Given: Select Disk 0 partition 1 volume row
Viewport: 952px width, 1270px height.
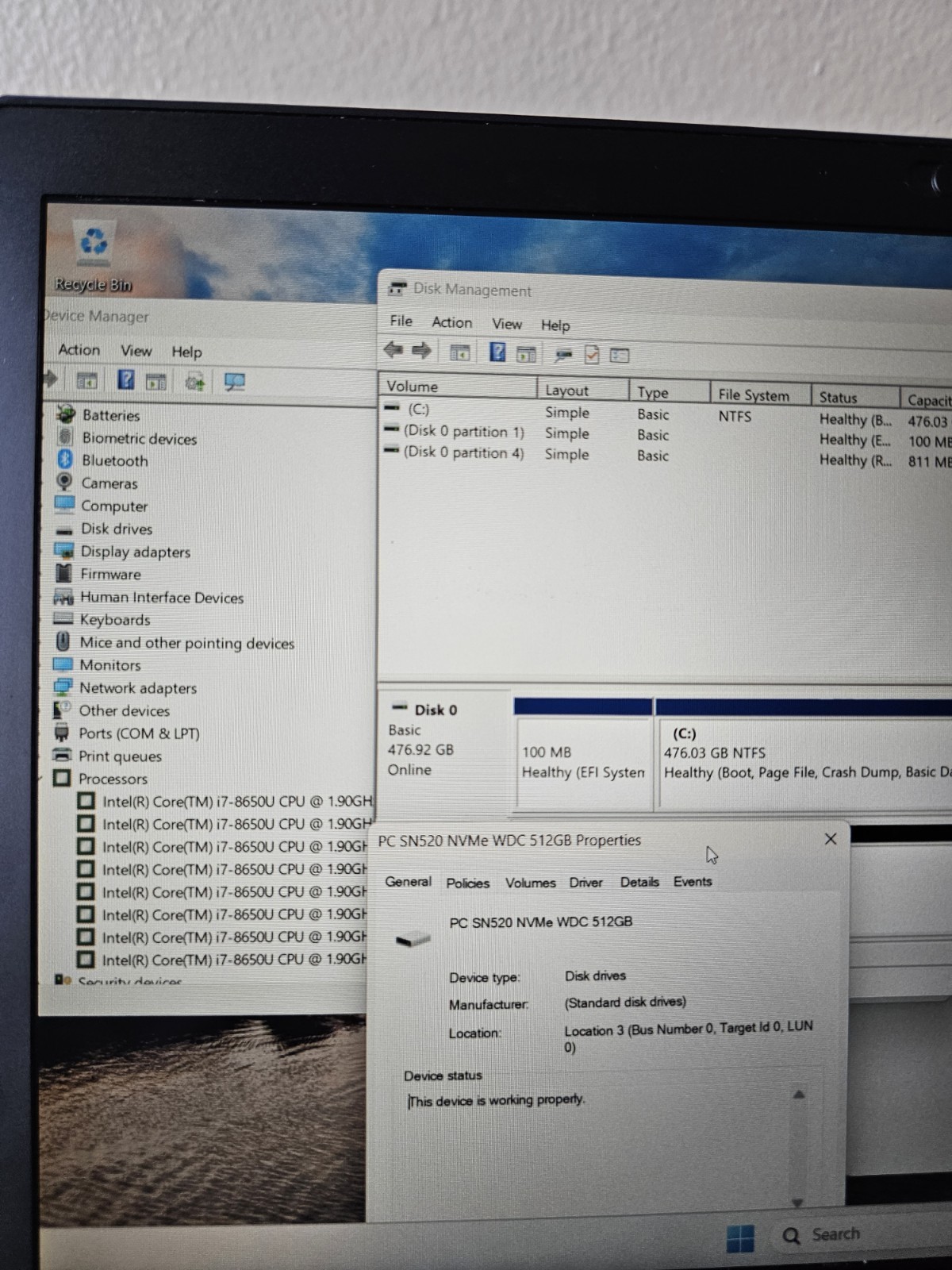Looking at the screenshot, I should point(666,436).
